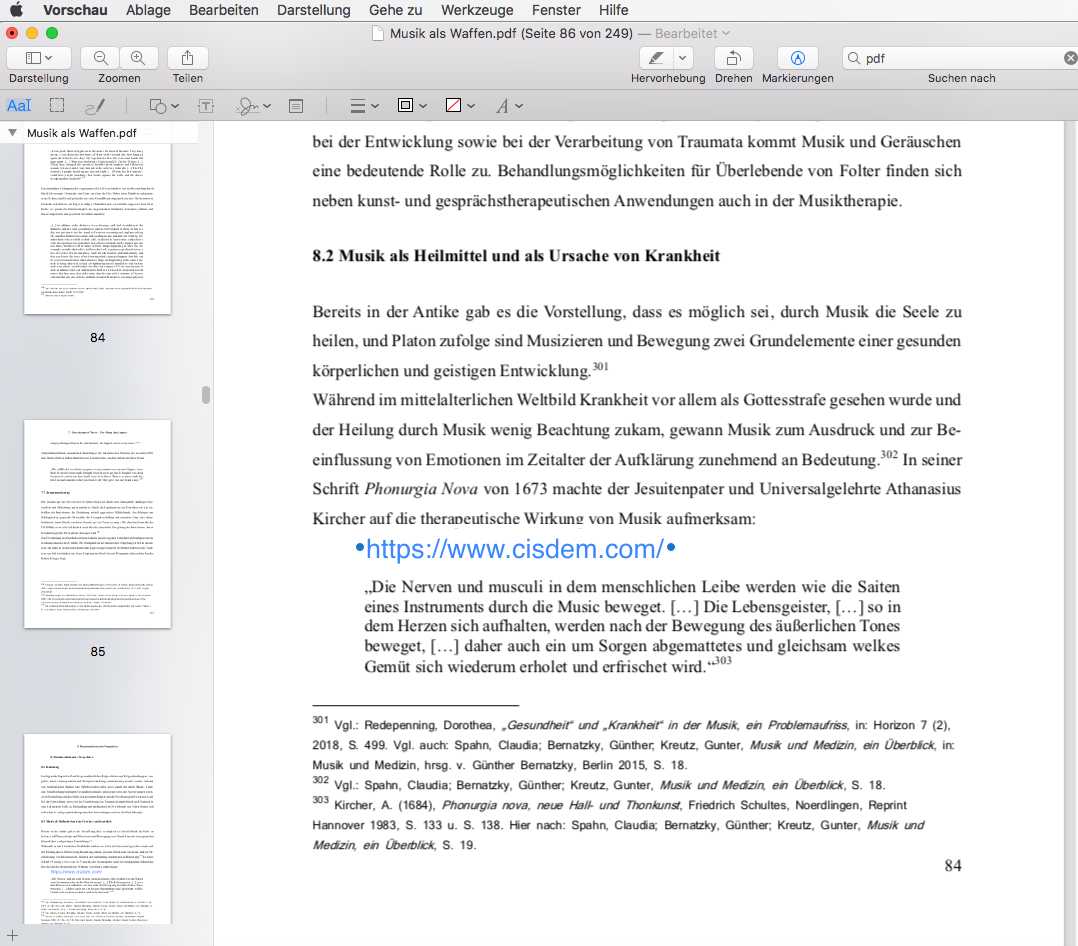The width and height of the screenshot is (1078, 946).
Task: Clear the search field text
Action: coord(1070,58)
